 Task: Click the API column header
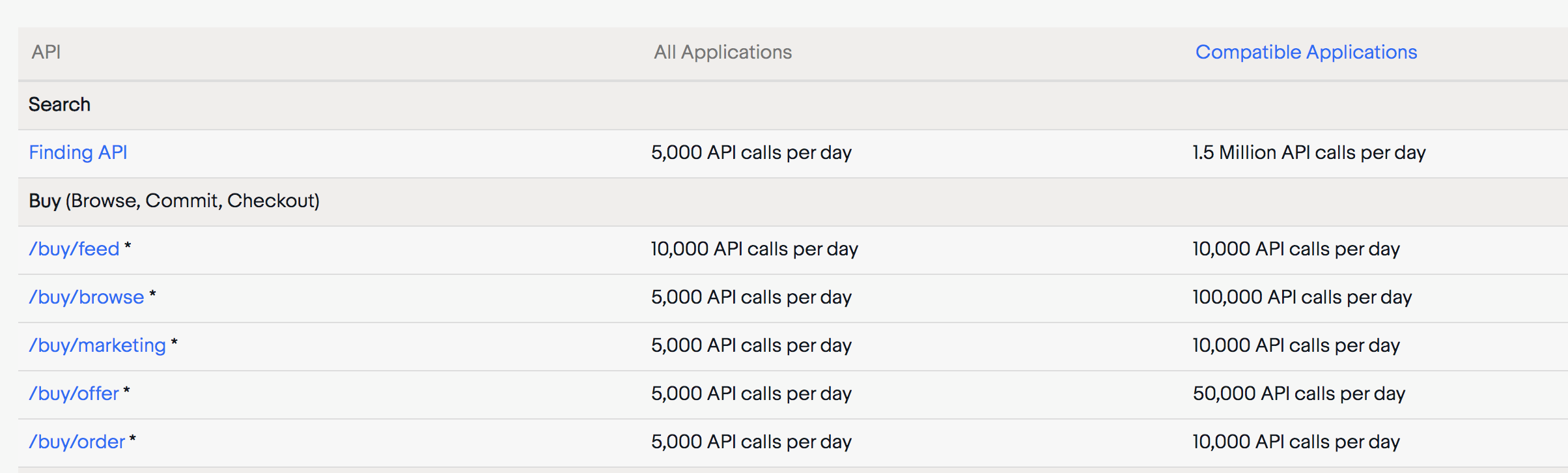pos(46,52)
